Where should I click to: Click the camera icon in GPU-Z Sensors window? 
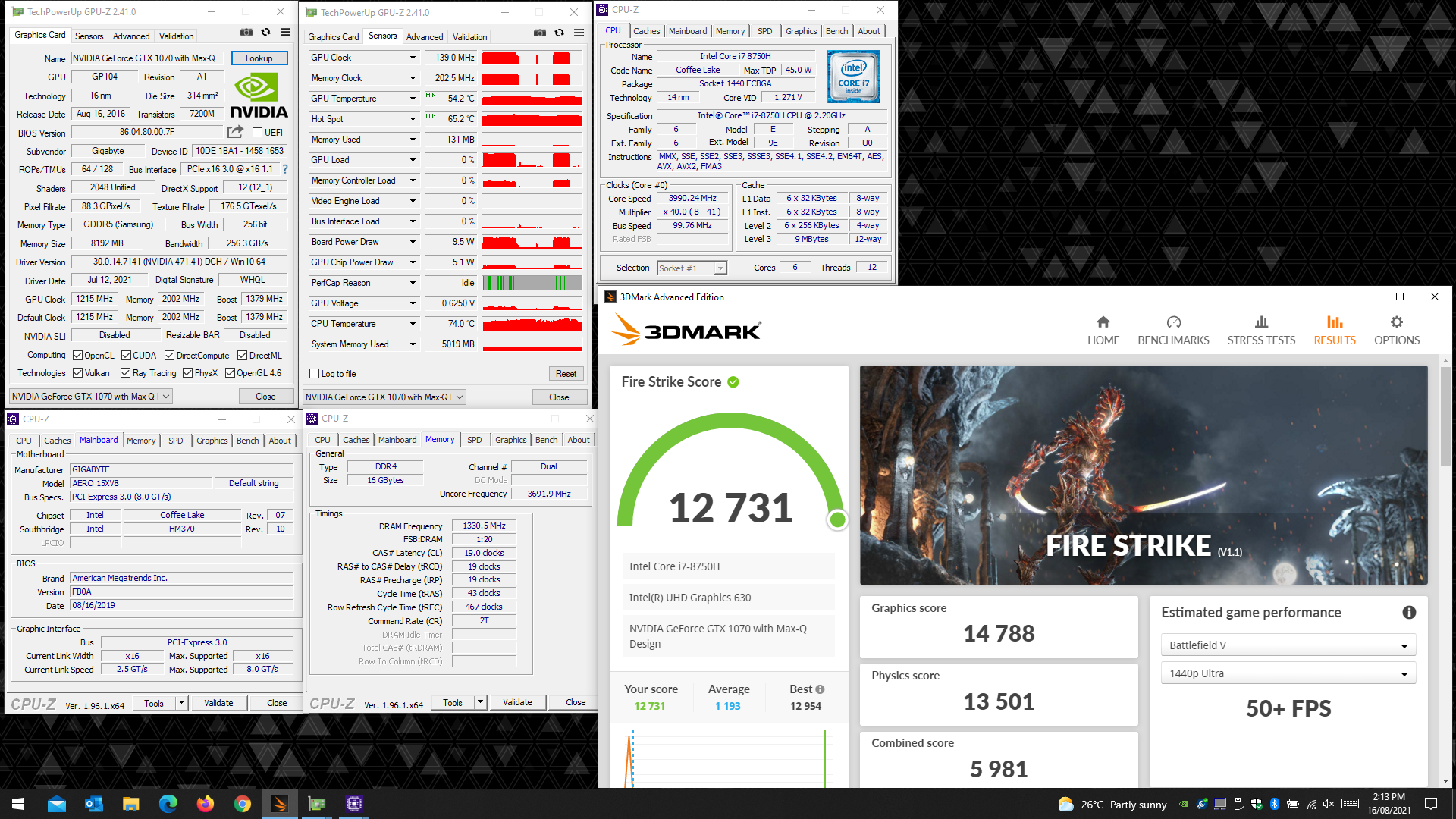pyautogui.click(x=540, y=33)
